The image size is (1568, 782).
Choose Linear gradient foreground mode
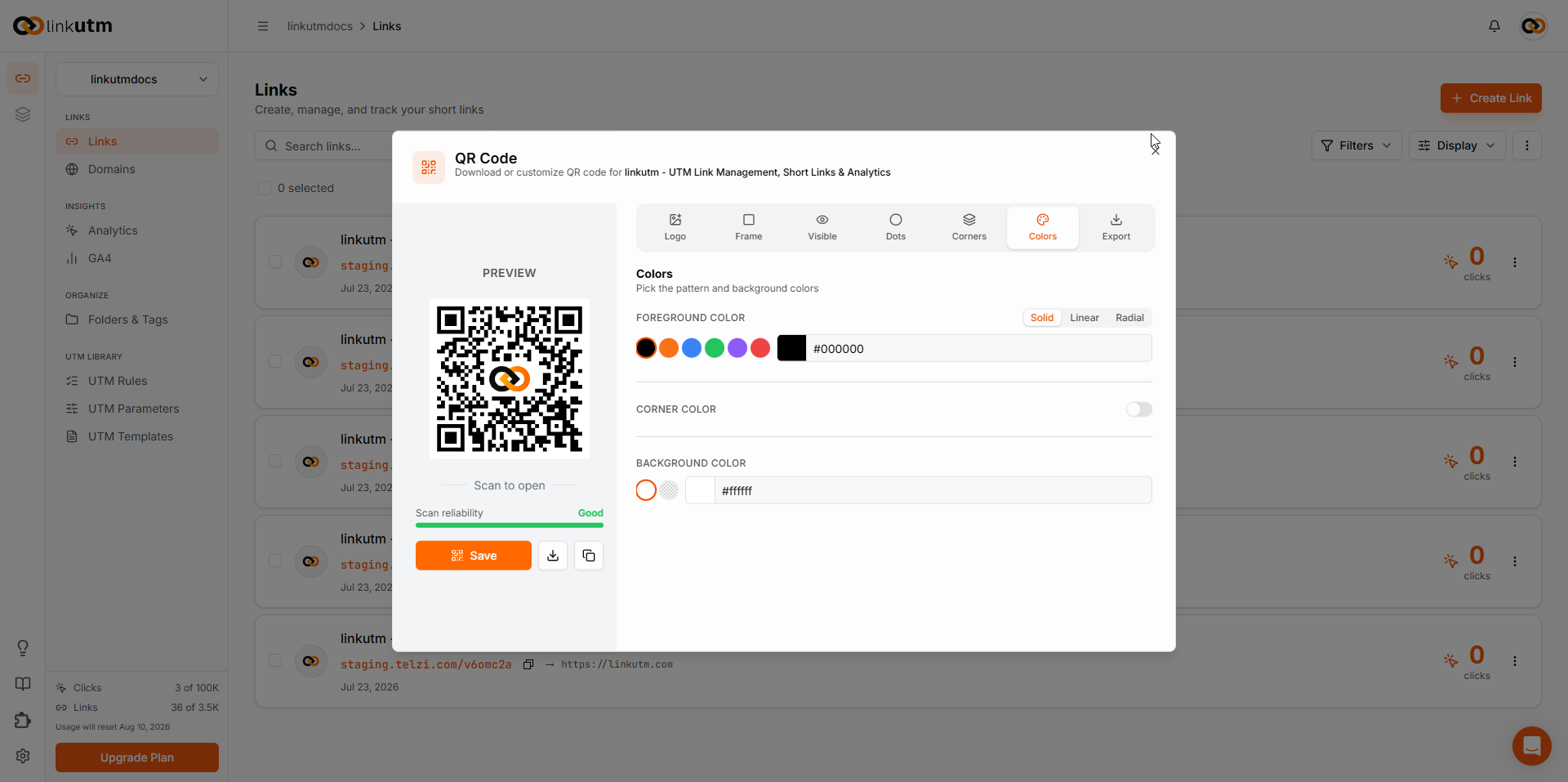click(1084, 318)
